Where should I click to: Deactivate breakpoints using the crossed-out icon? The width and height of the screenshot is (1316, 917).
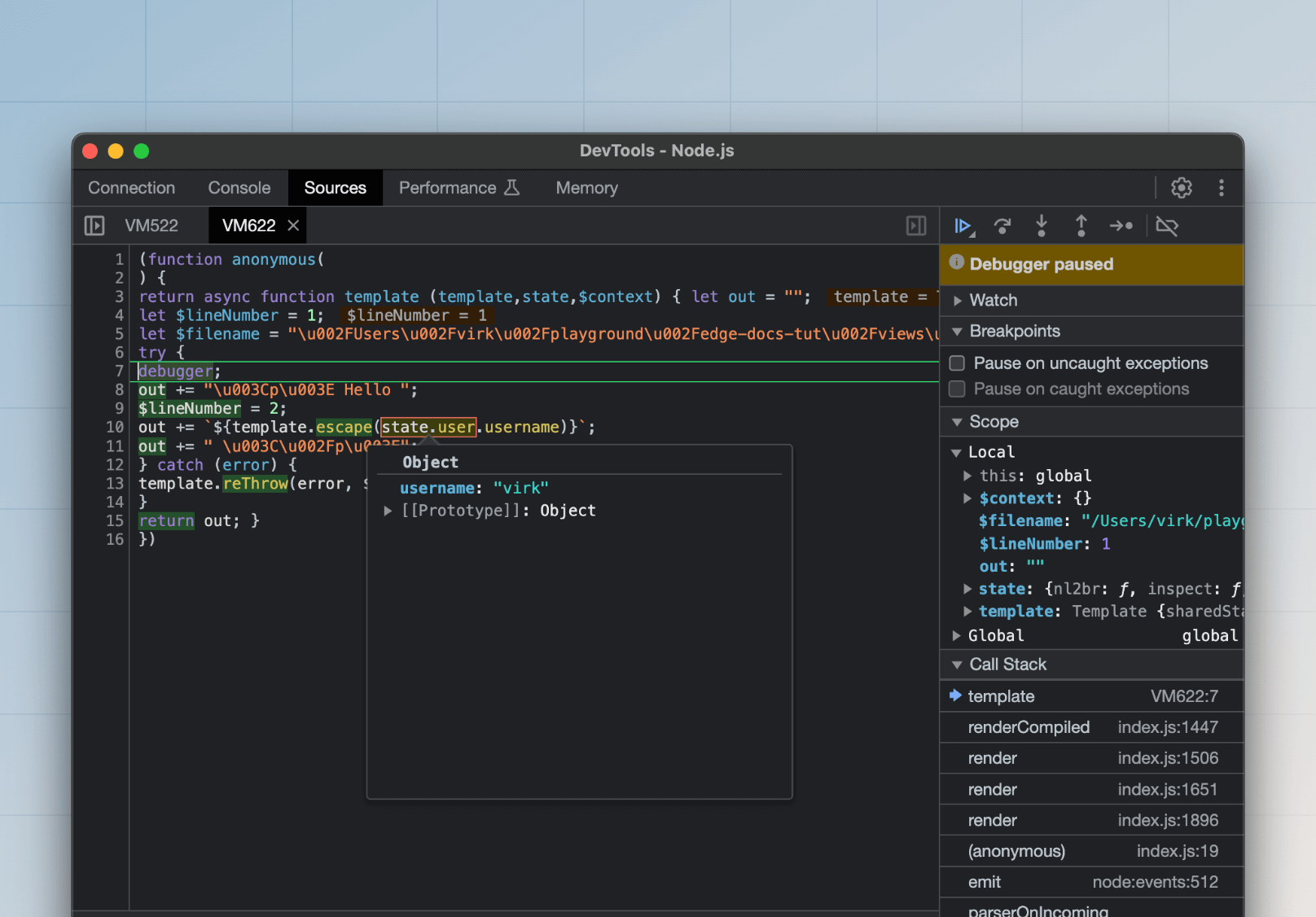[1166, 226]
